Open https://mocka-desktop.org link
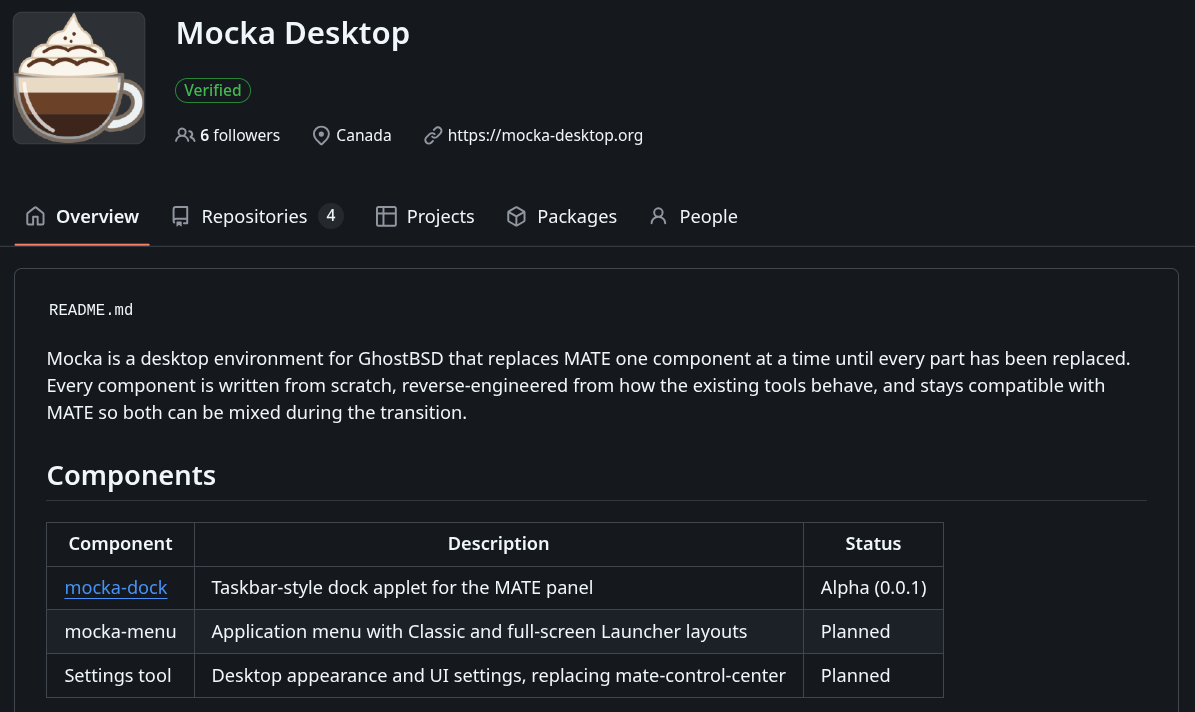 click(545, 135)
